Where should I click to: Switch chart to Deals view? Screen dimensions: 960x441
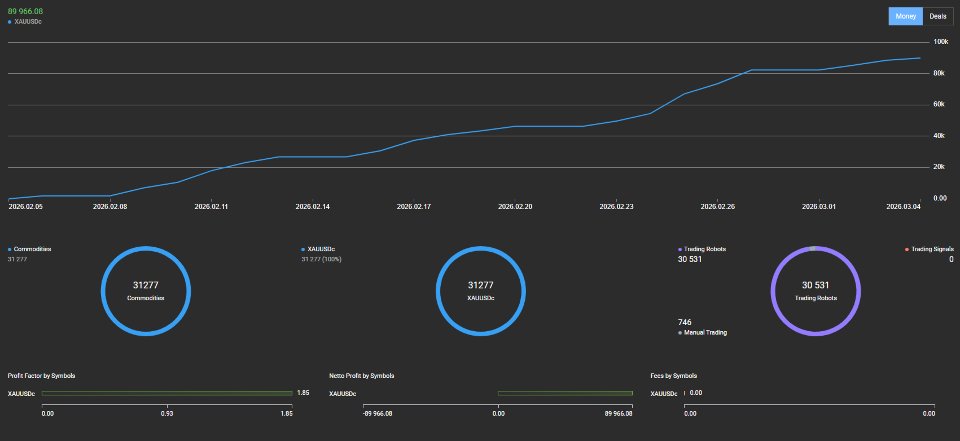(937, 17)
